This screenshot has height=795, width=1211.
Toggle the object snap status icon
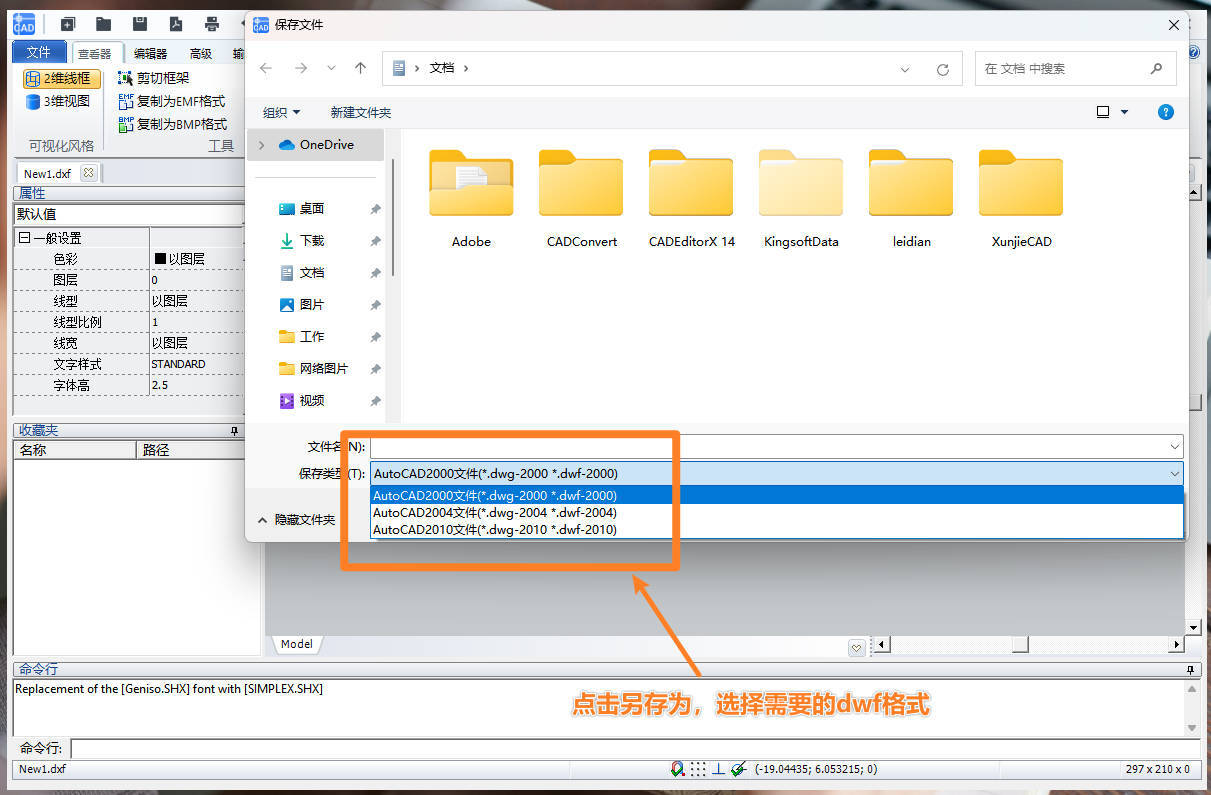(678, 769)
